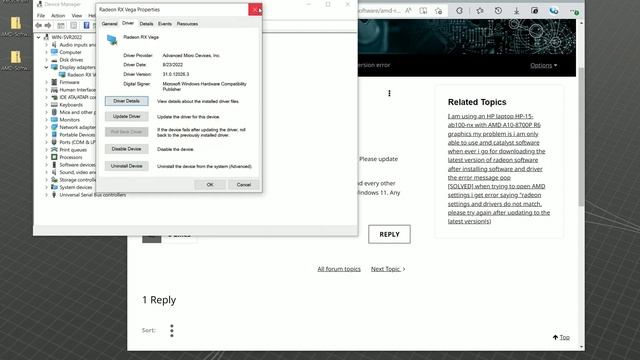Open the File menu in Device Manager
Image resolution: width=640 pixels, height=360 pixels.
[41, 16]
